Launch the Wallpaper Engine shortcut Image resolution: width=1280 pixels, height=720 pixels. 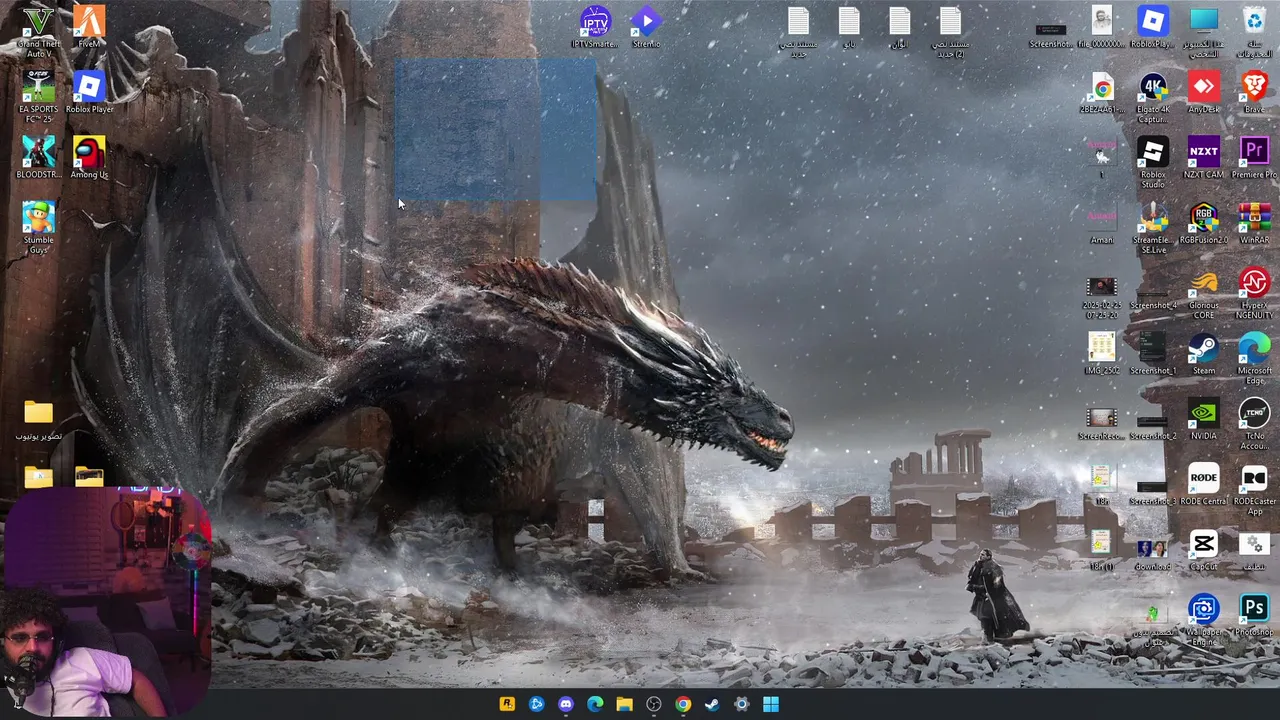point(1204,619)
